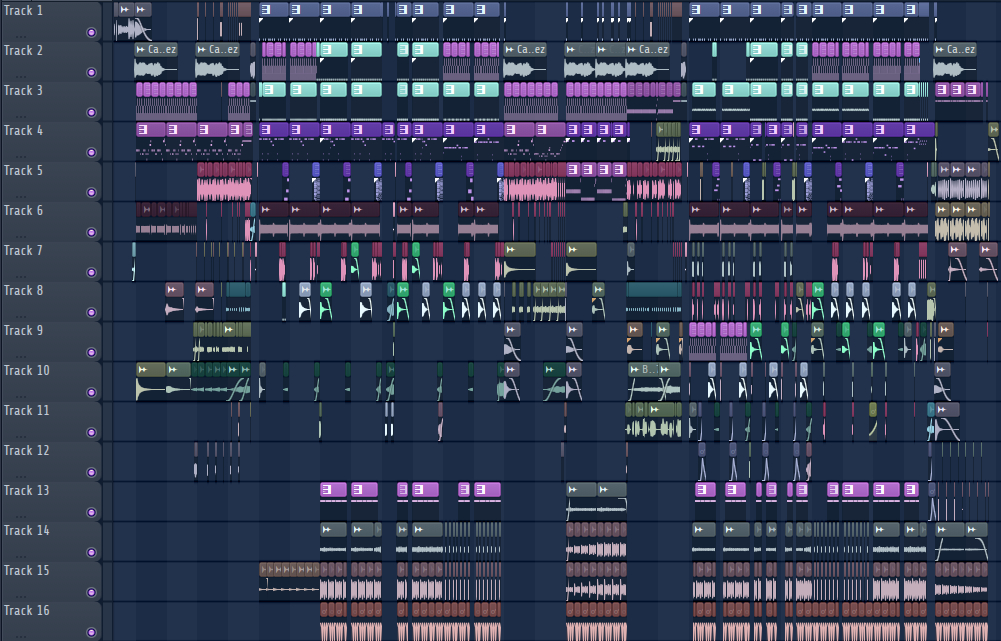
Task: Click the first audio clip on Track 14
Action: [333, 529]
